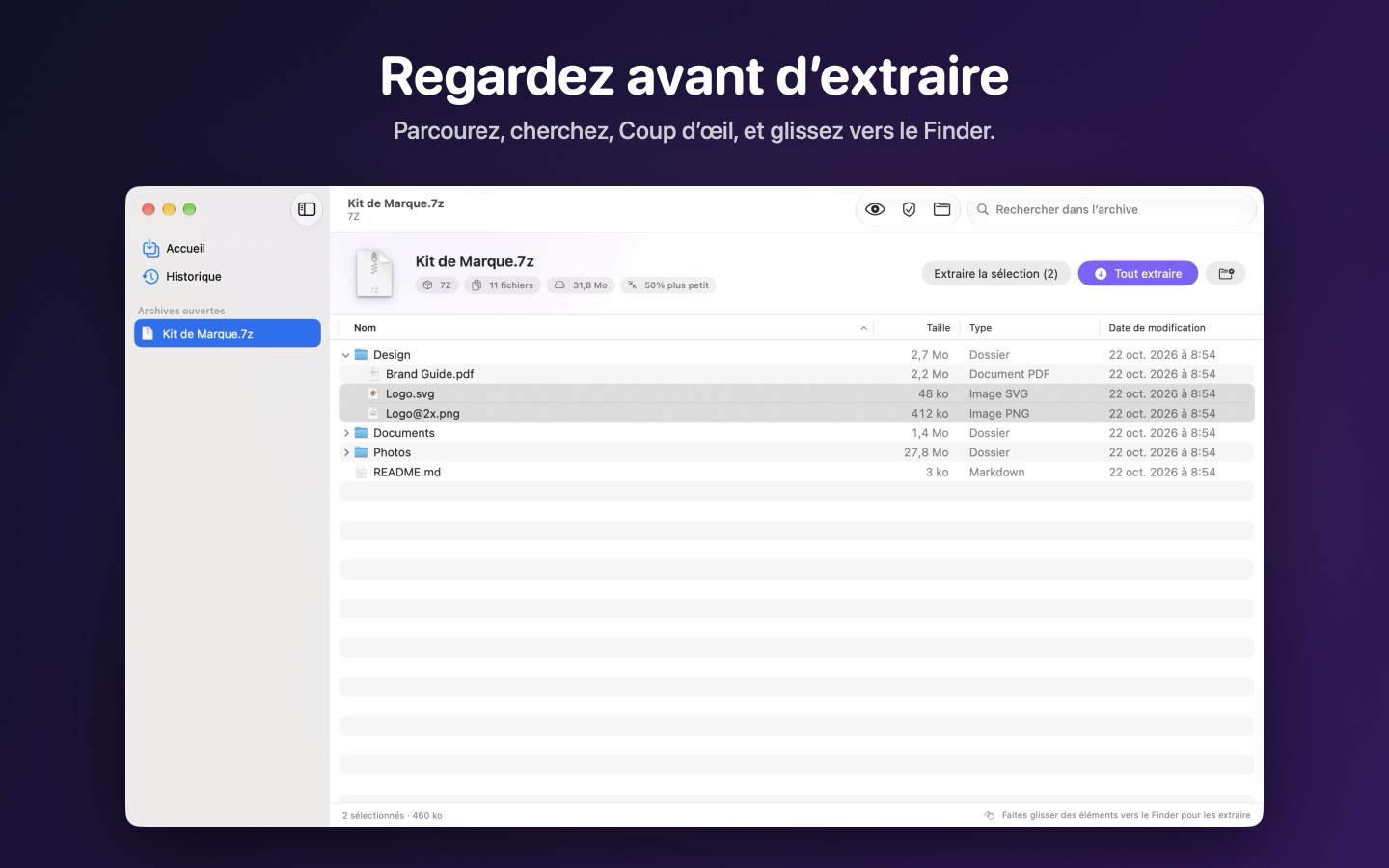This screenshot has height=868, width=1389.
Task: Click the 48 ko size cell
Action: [933, 393]
